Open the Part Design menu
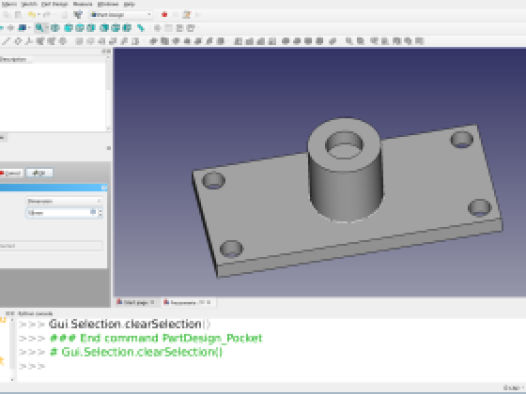 point(55,4)
